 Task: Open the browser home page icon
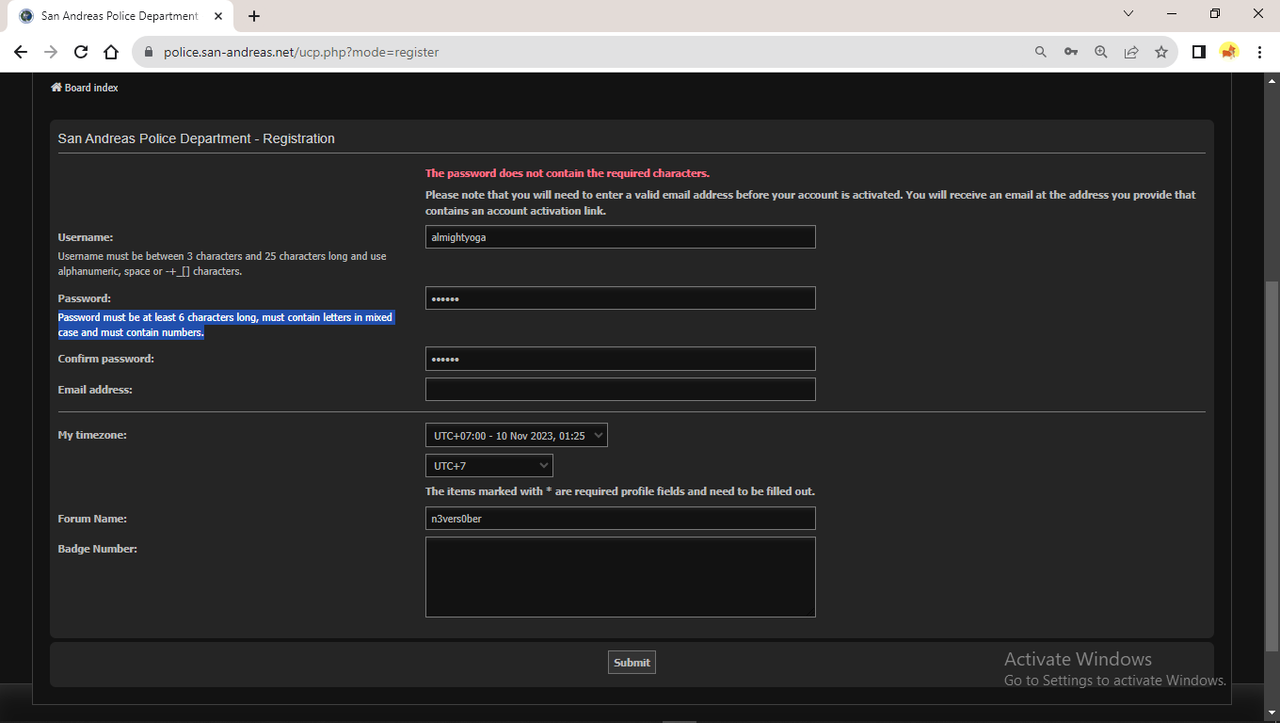coord(111,52)
